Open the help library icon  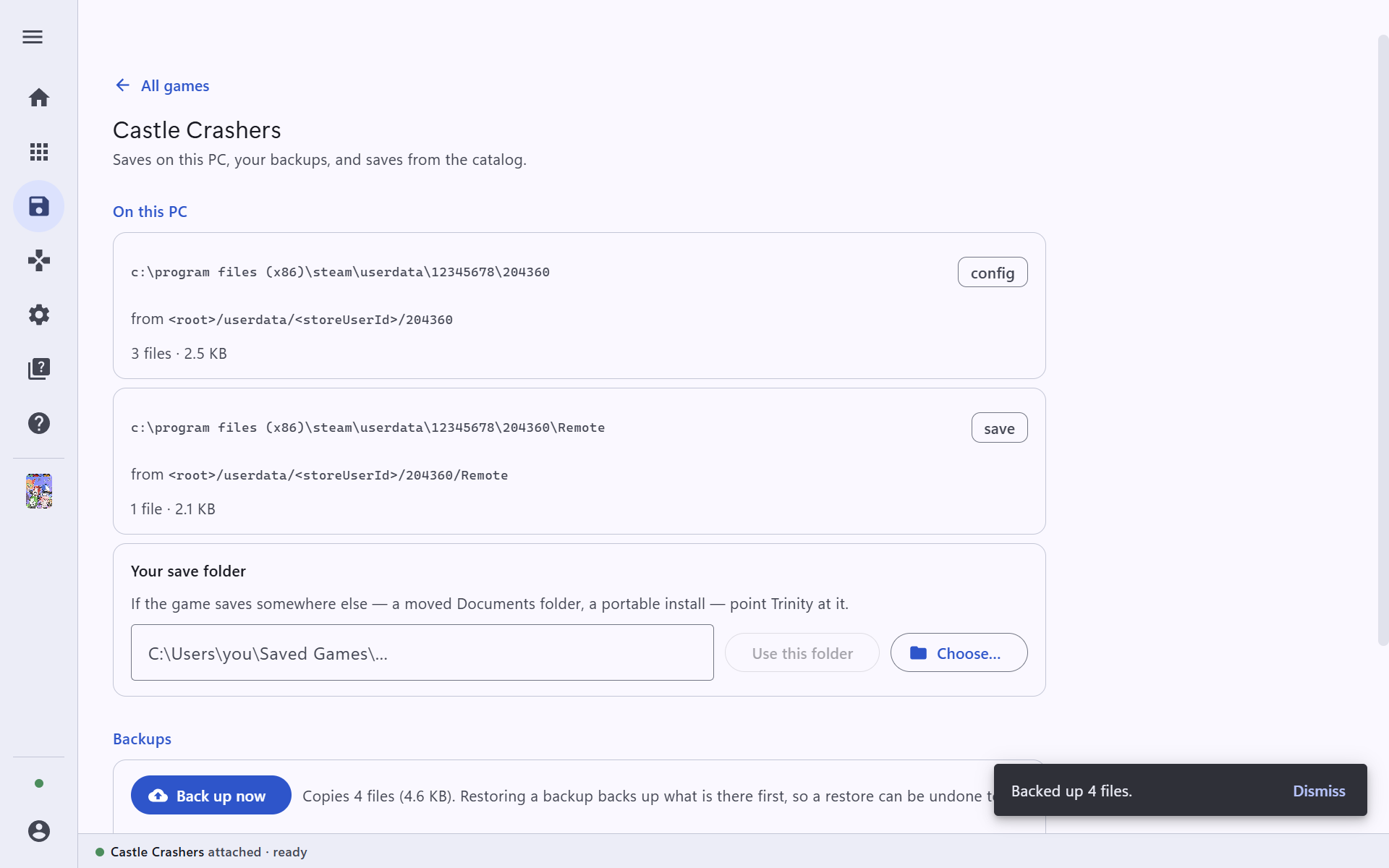[x=39, y=369]
